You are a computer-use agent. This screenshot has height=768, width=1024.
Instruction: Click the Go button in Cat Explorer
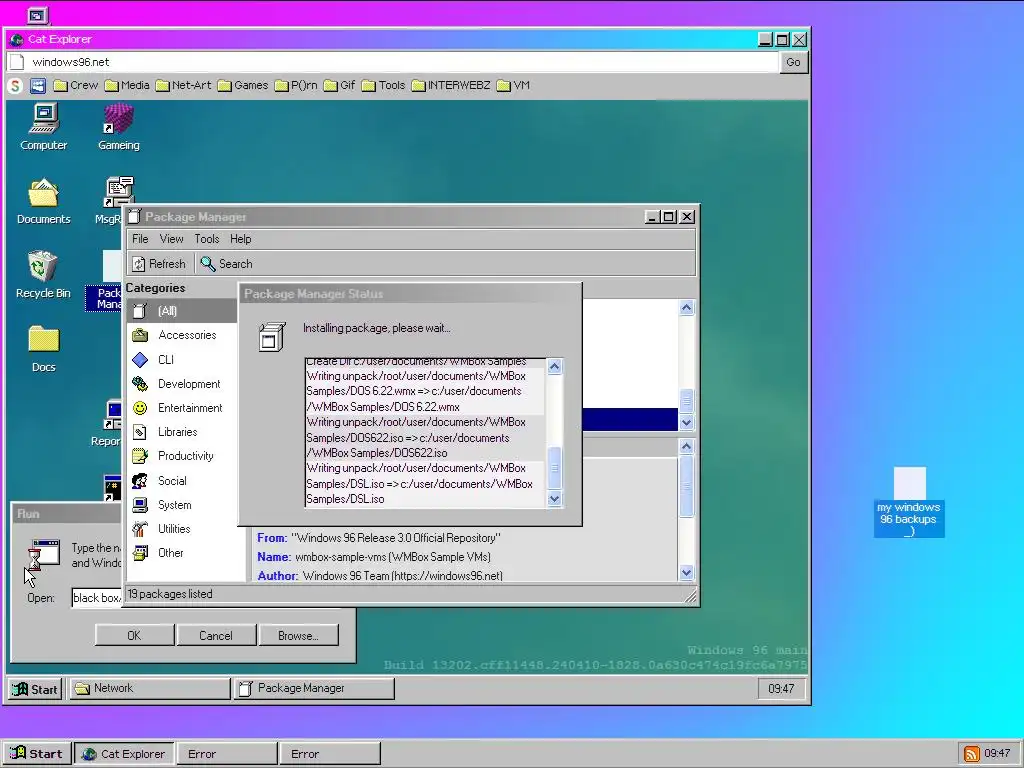click(793, 62)
